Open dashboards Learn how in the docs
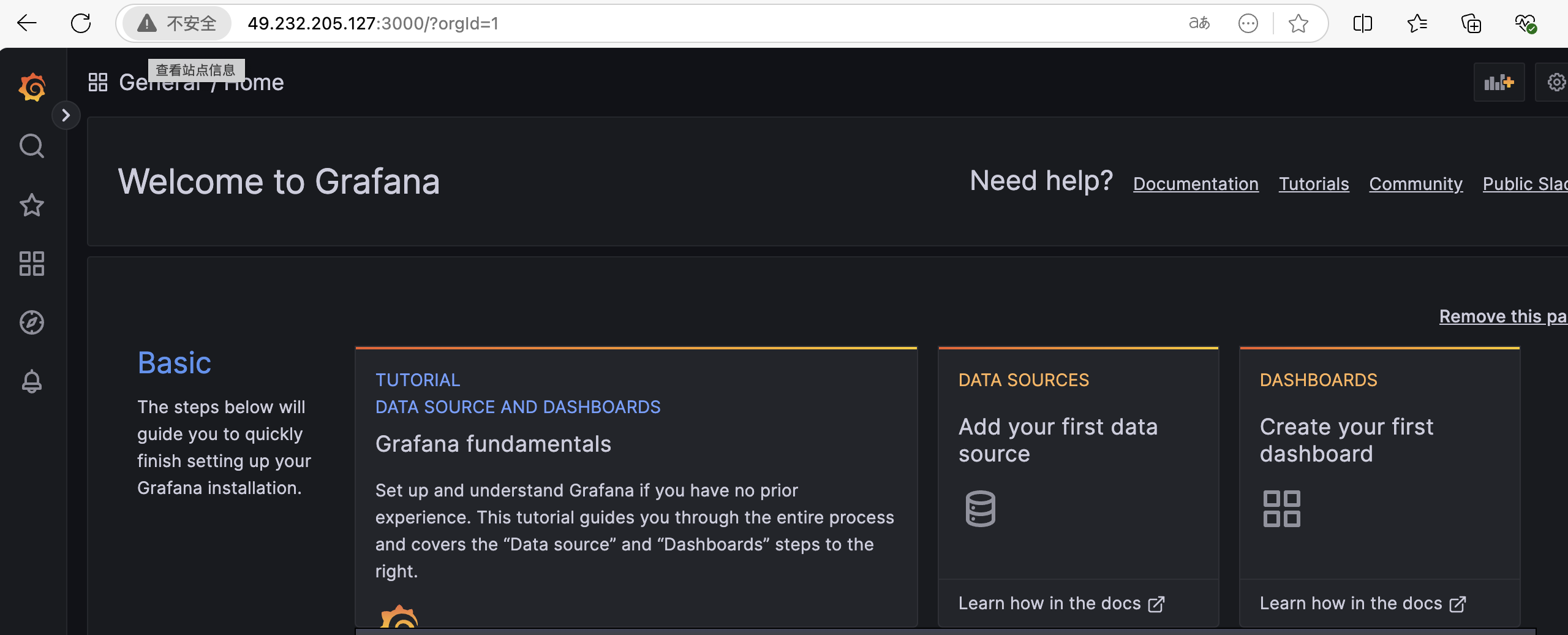The image size is (1568, 635). (x=1362, y=603)
